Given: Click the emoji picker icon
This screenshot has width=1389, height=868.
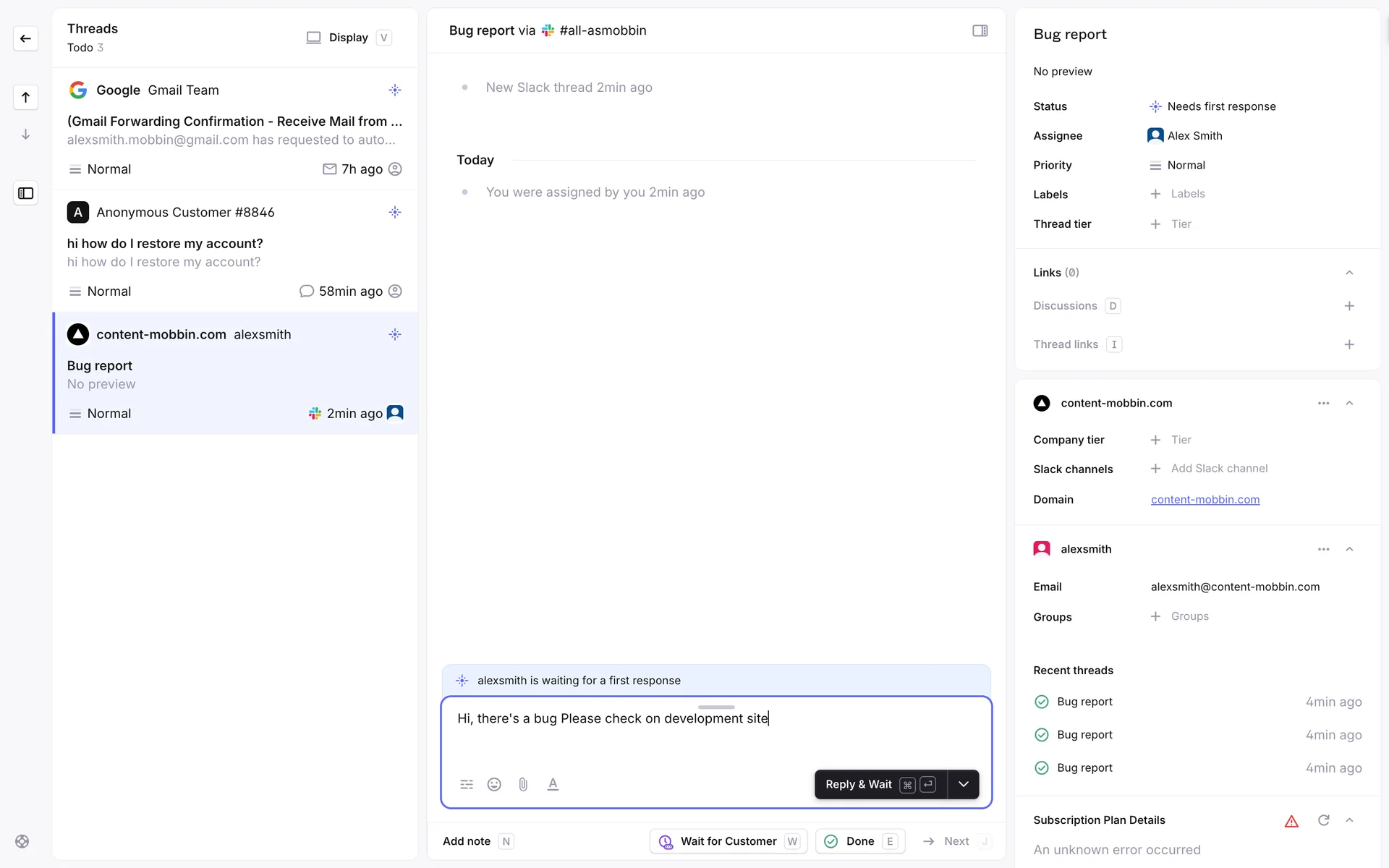Looking at the screenshot, I should pyautogui.click(x=494, y=784).
